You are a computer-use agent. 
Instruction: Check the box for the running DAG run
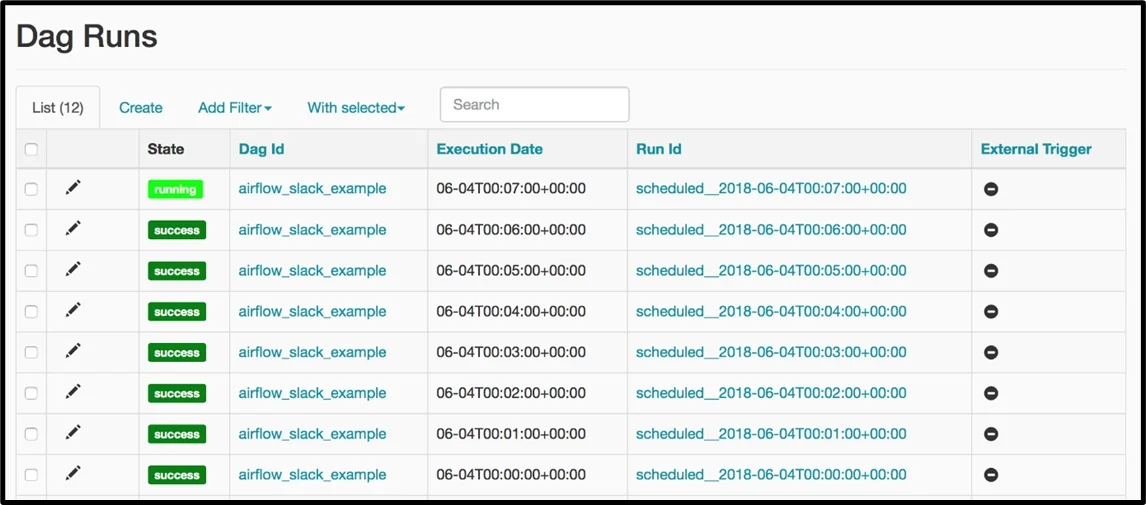(31, 189)
